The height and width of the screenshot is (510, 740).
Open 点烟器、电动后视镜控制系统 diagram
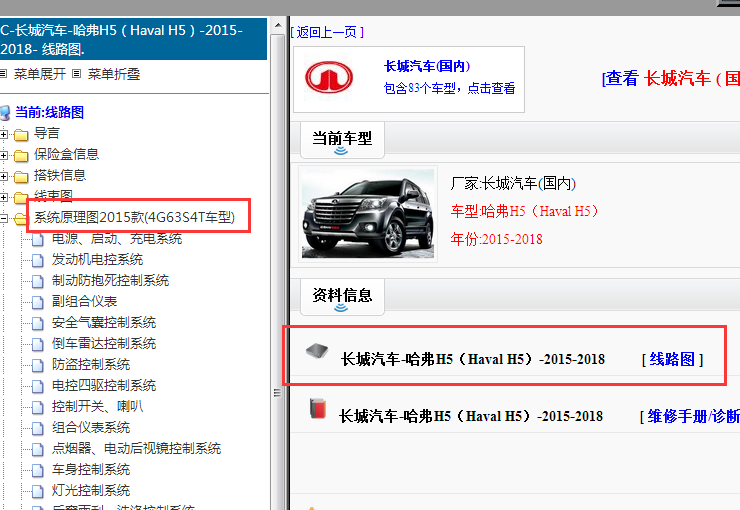(x=136, y=449)
